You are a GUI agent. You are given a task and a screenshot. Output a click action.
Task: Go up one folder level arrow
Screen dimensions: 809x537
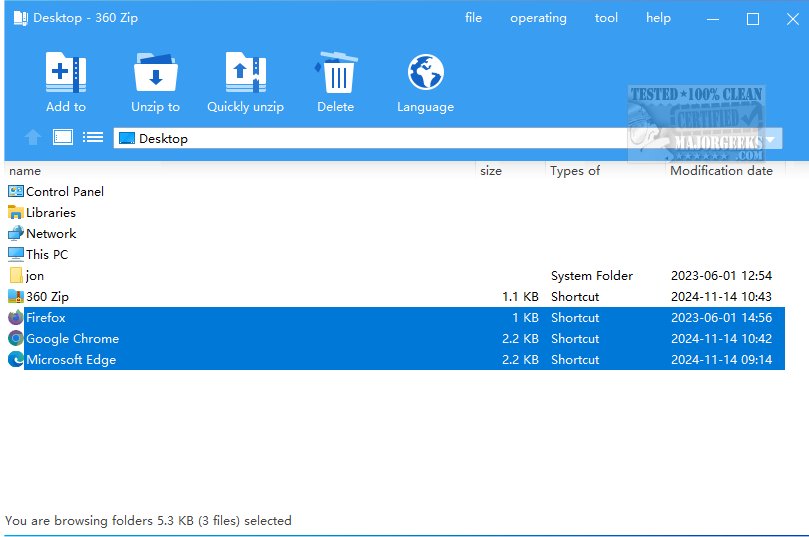tap(33, 137)
